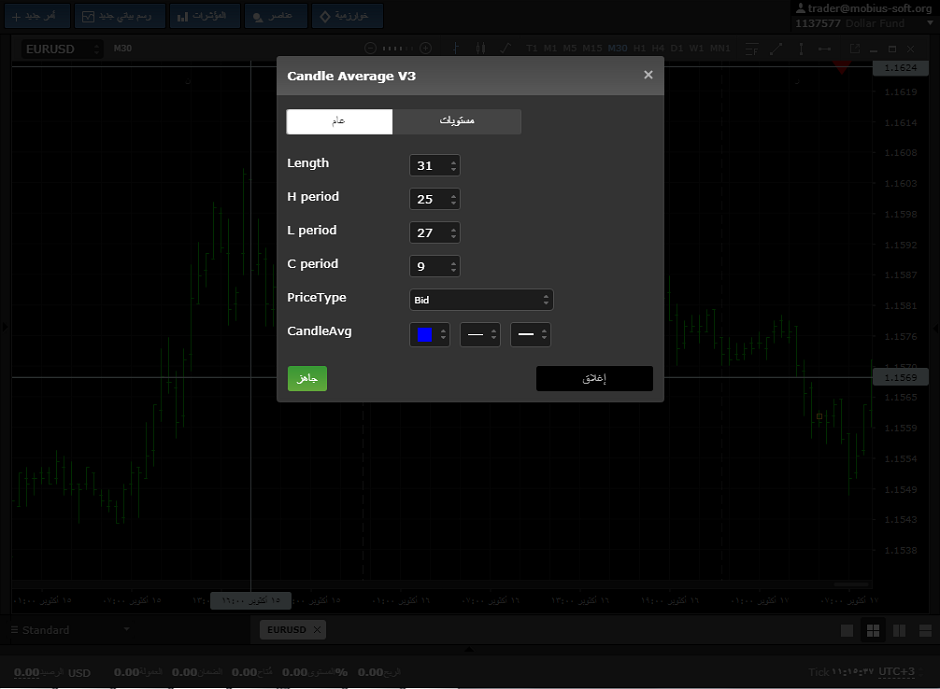Zoom out the chart with minus icon

[x=370, y=49]
